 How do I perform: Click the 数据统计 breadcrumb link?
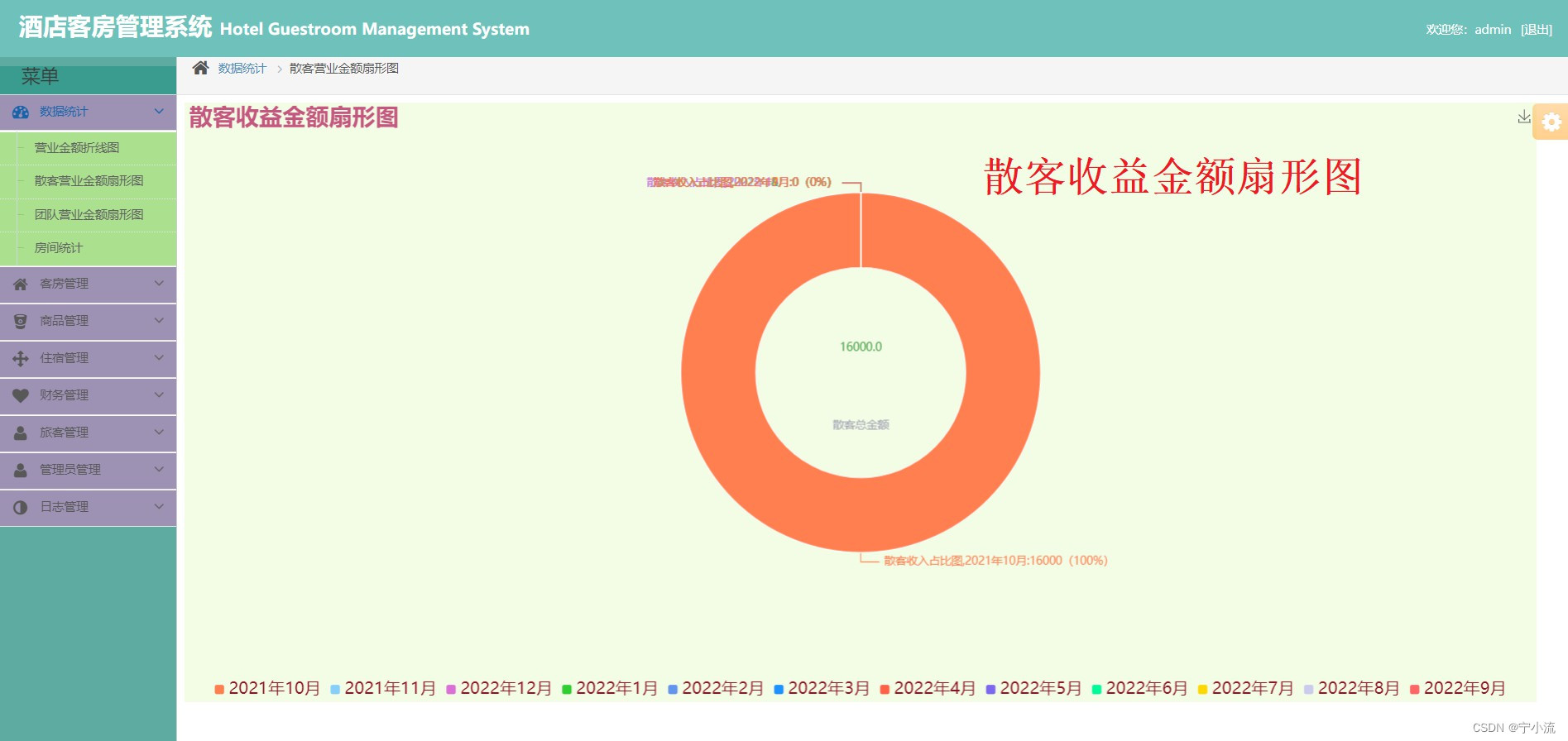(x=242, y=68)
